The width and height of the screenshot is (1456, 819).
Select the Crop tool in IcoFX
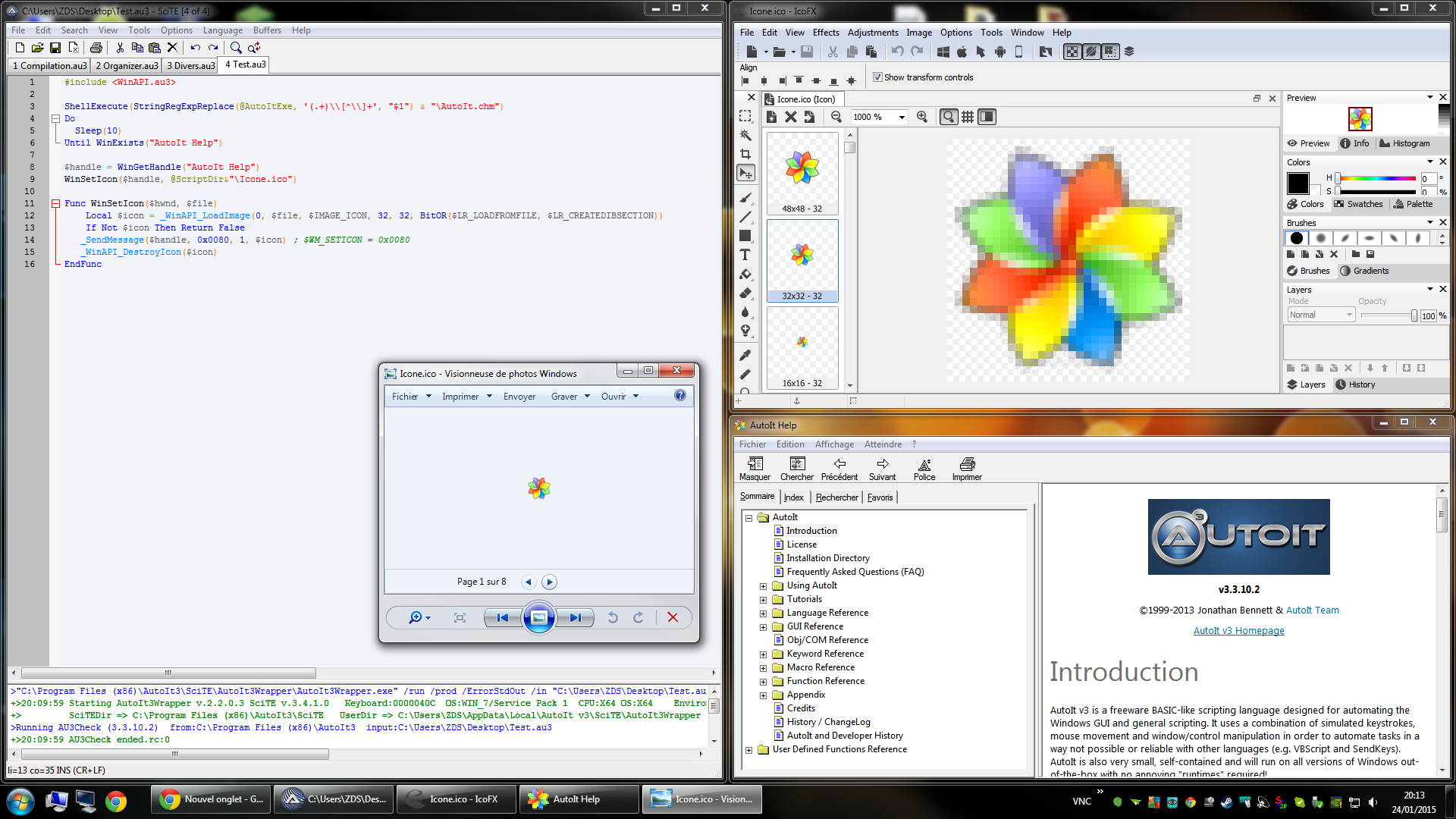click(x=745, y=154)
